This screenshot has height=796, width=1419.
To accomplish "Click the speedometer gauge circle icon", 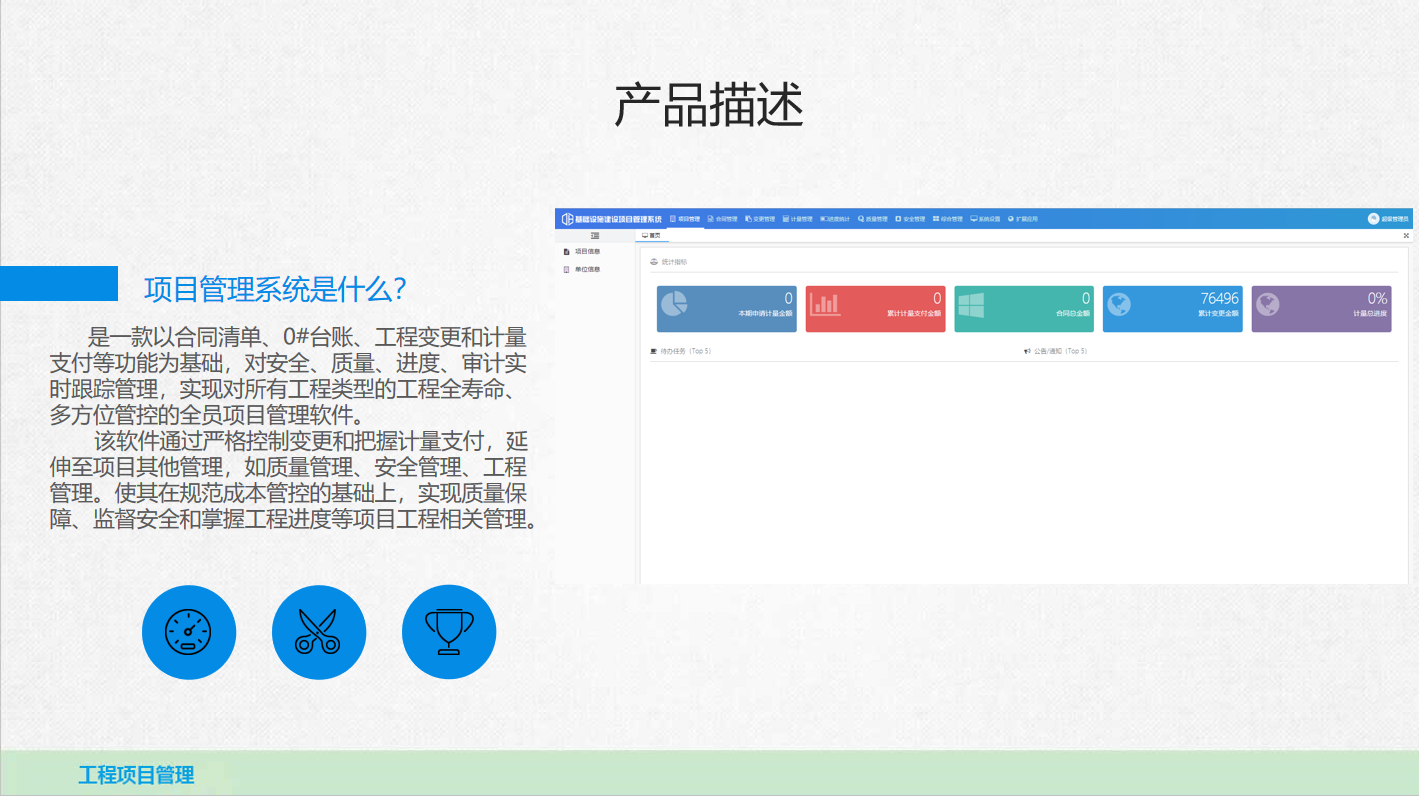I will point(189,632).
